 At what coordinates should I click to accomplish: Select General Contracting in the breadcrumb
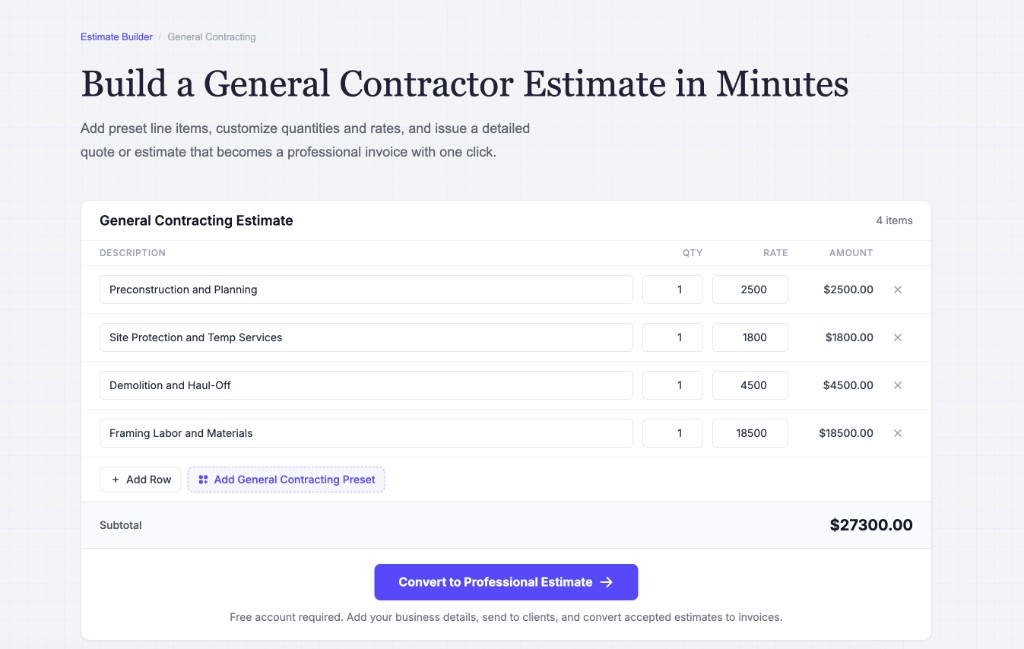pos(211,36)
